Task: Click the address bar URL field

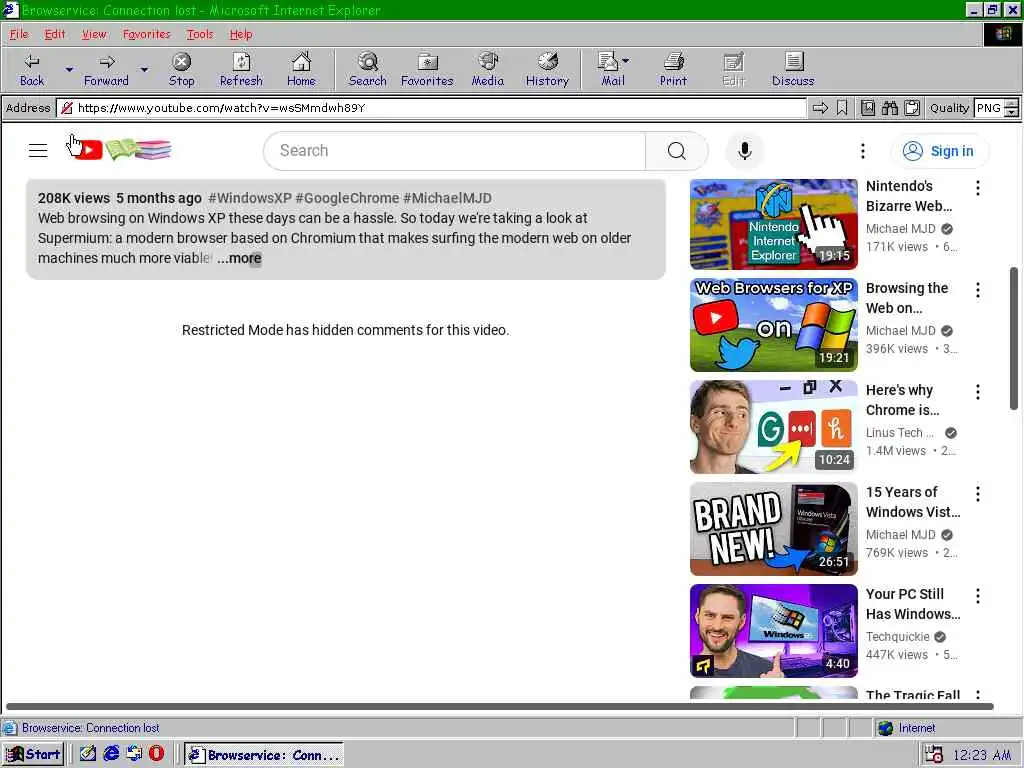Action: pyautogui.click(x=431, y=108)
